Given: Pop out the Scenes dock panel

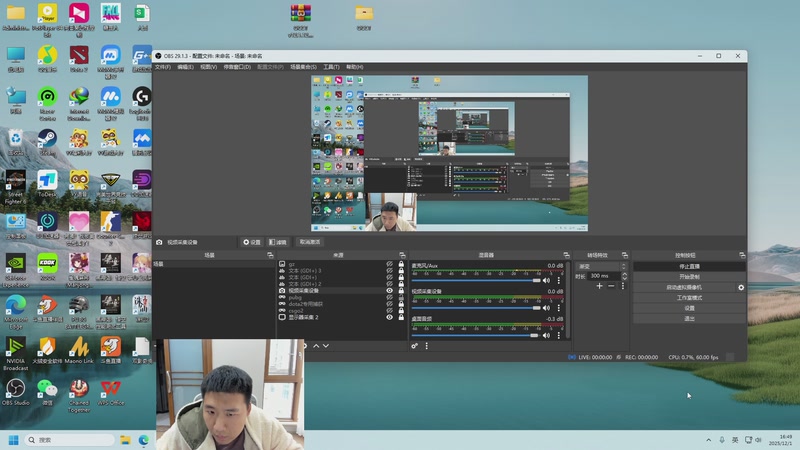Looking at the screenshot, I should pyautogui.click(x=270, y=255).
